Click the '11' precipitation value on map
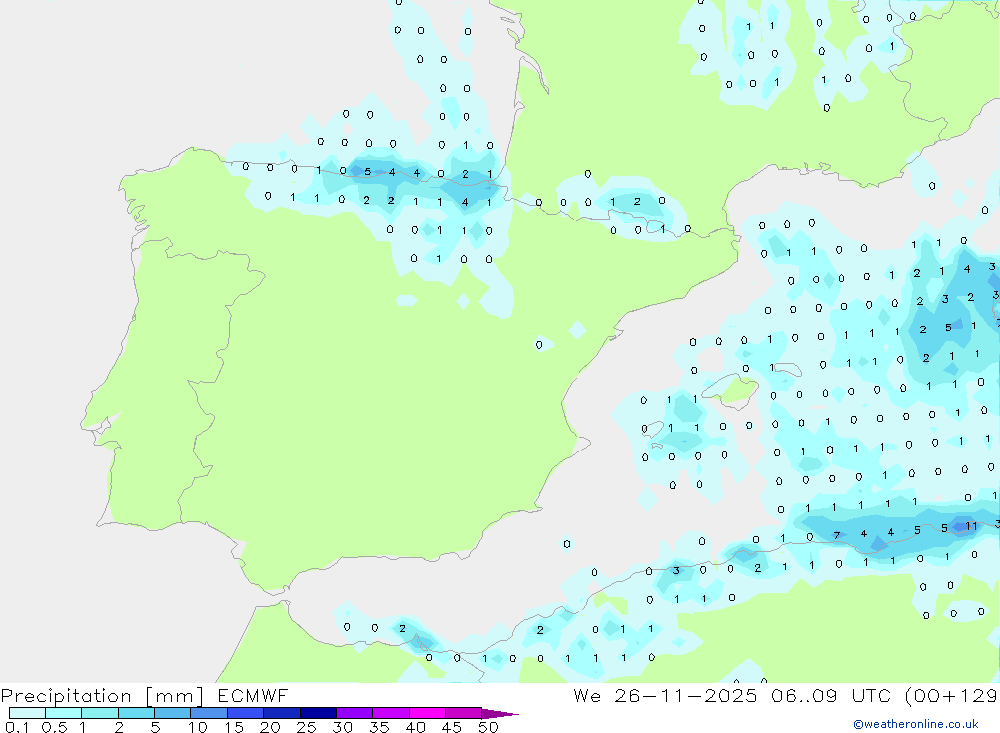Image resolution: width=1000 pixels, height=733 pixels. click(971, 526)
